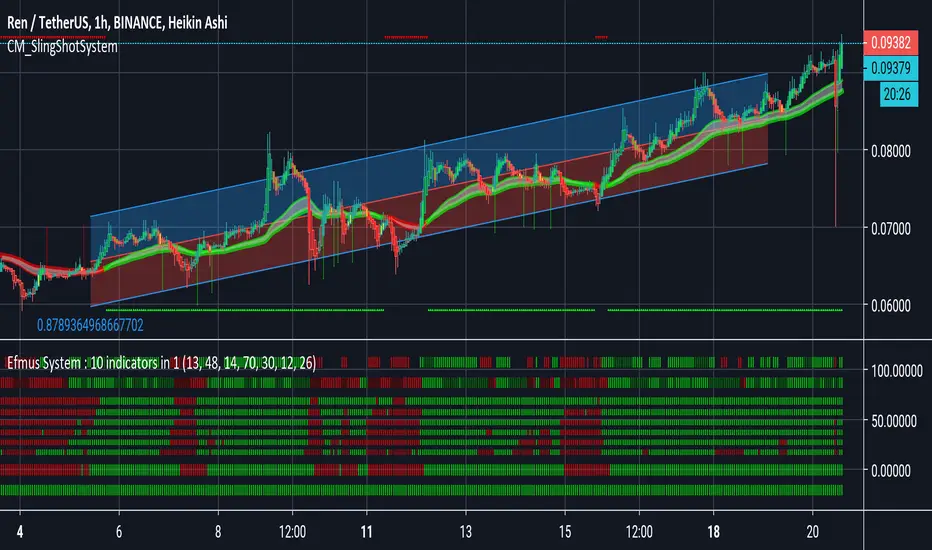Click the Ren / TetherUS chart title
The image size is (932, 550).
coord(117,23)
